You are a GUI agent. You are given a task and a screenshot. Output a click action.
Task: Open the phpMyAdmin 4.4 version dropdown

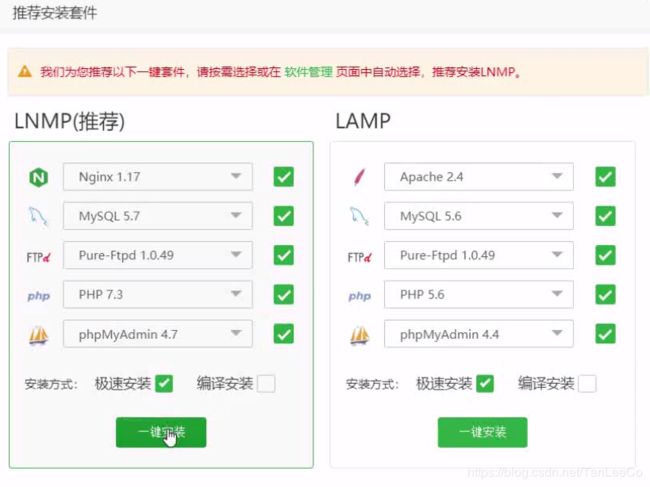[479, 334]
